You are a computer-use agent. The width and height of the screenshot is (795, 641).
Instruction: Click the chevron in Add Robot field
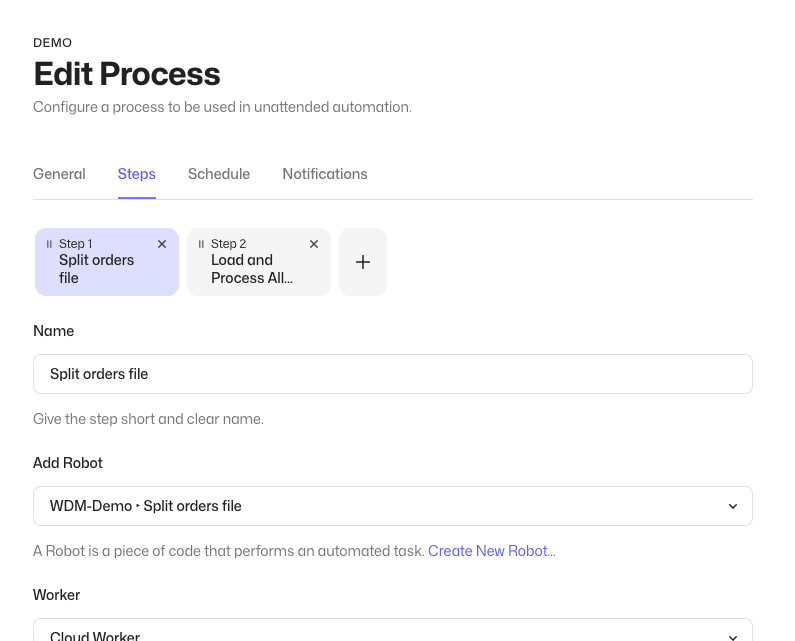[x=733, y=506]
